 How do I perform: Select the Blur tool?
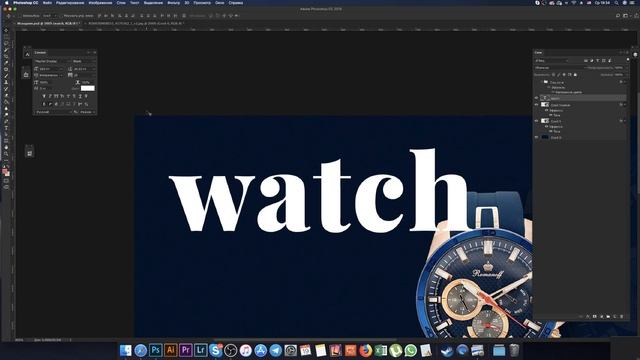(6, 109)
